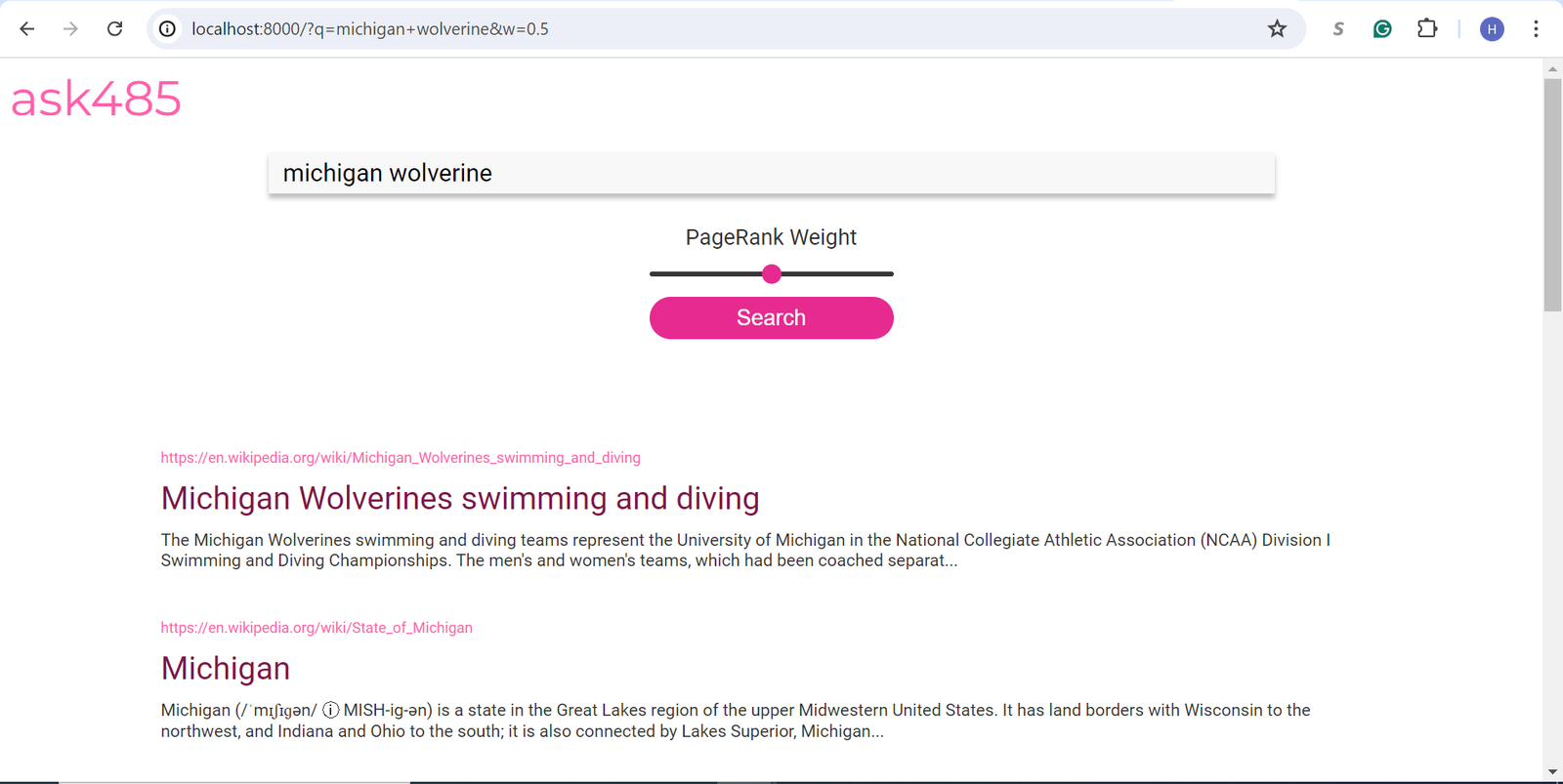Open Michigan_Wolverines_swimming_and_diving URL link
Image resolution: width=1563 pixels, height=784 pixels.
401,458
